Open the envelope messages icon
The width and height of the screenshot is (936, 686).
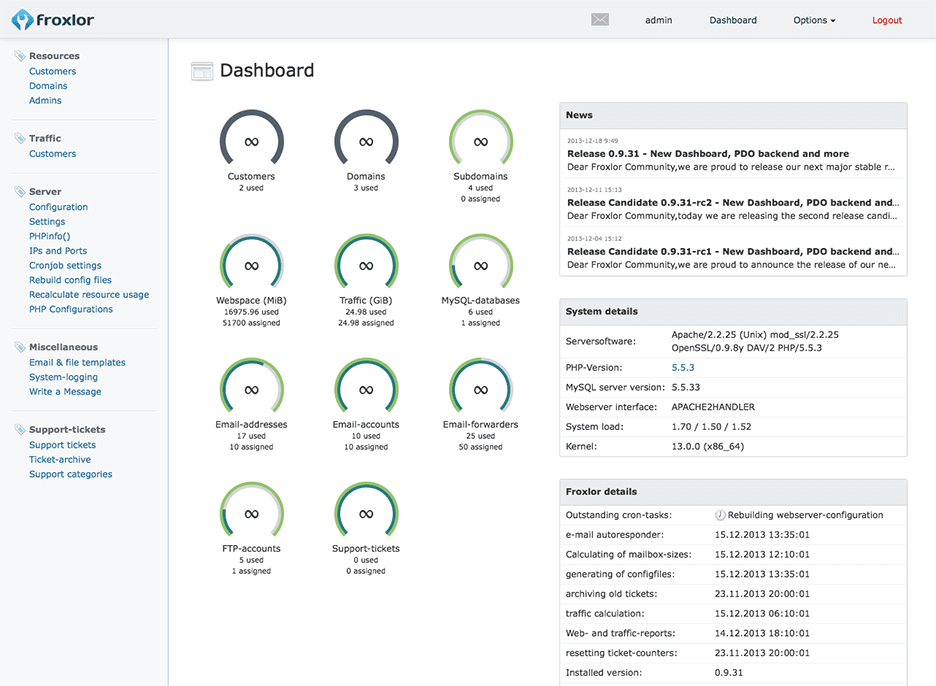point(600,20)
